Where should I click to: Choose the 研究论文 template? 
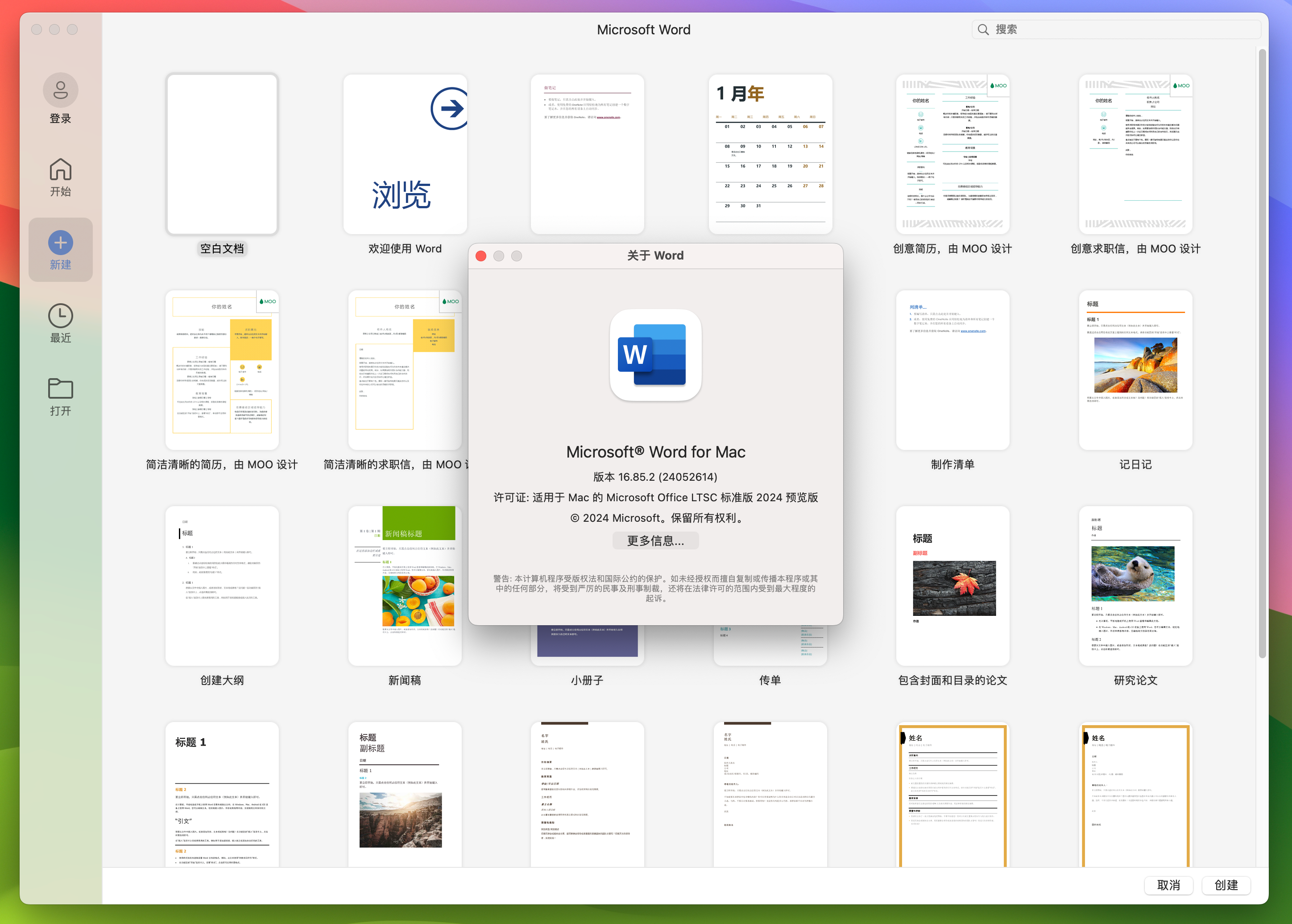pyautogui.click(x=1135, y=586)
